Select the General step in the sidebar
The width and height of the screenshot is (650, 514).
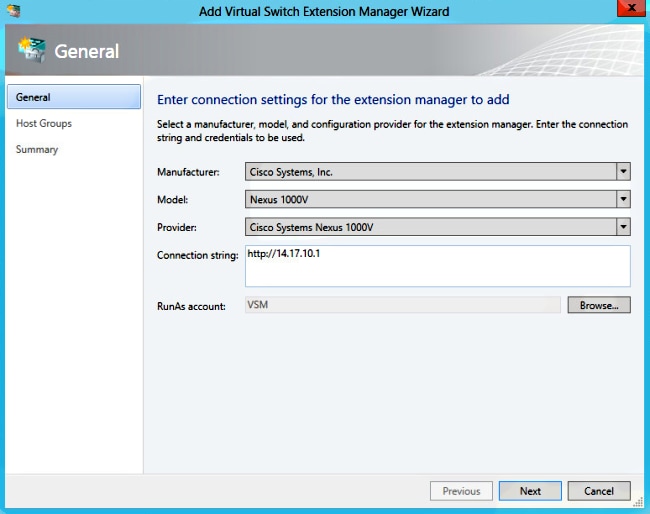(74, 97)
